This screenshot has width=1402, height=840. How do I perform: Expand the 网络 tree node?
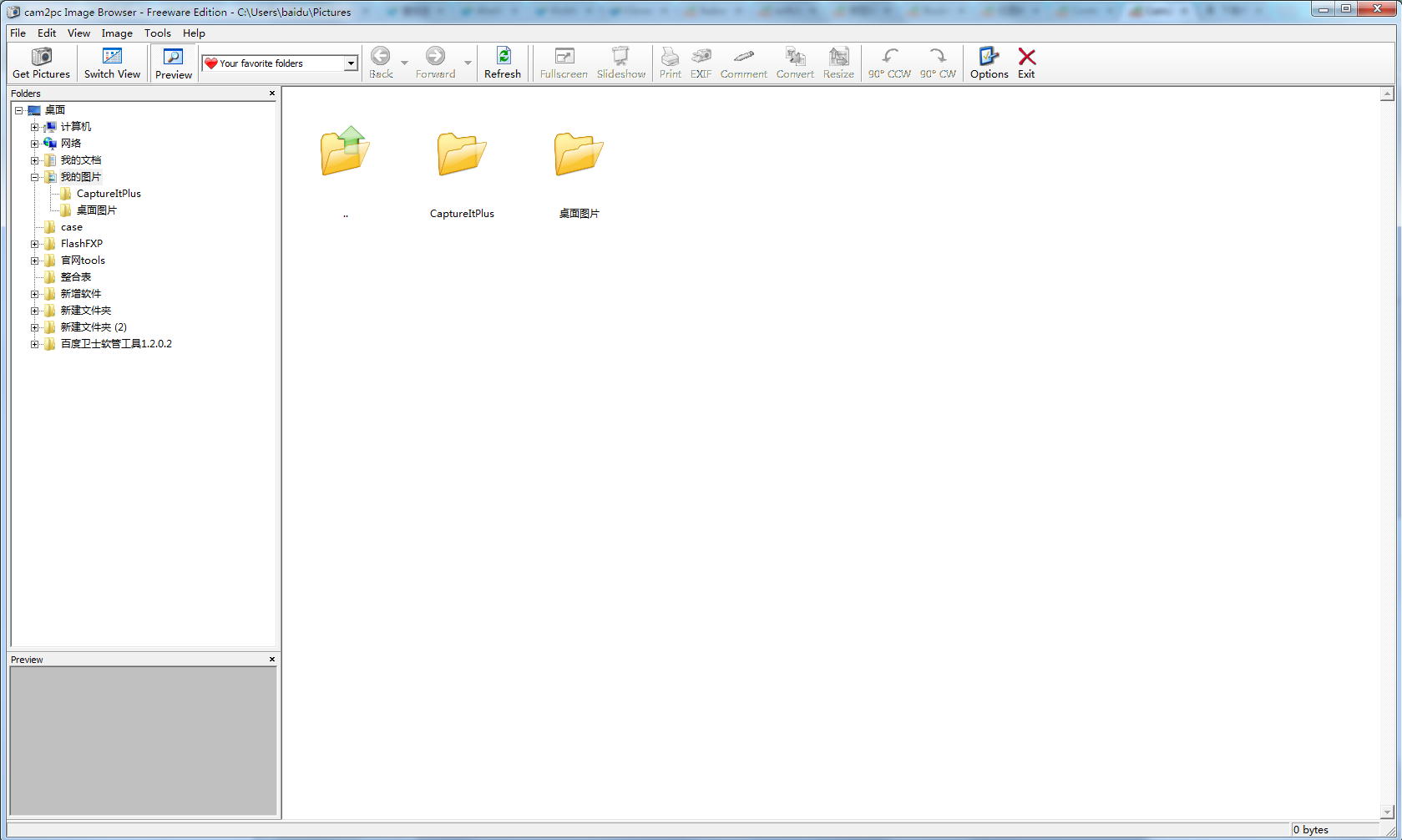tap(34, 144)
